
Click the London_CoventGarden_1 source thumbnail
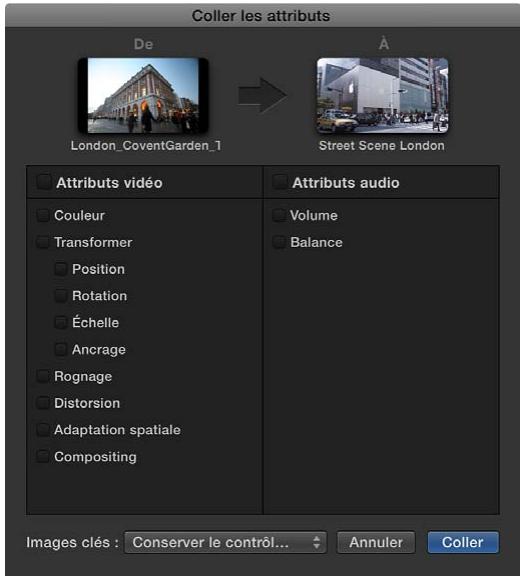[x=143, y=96]
